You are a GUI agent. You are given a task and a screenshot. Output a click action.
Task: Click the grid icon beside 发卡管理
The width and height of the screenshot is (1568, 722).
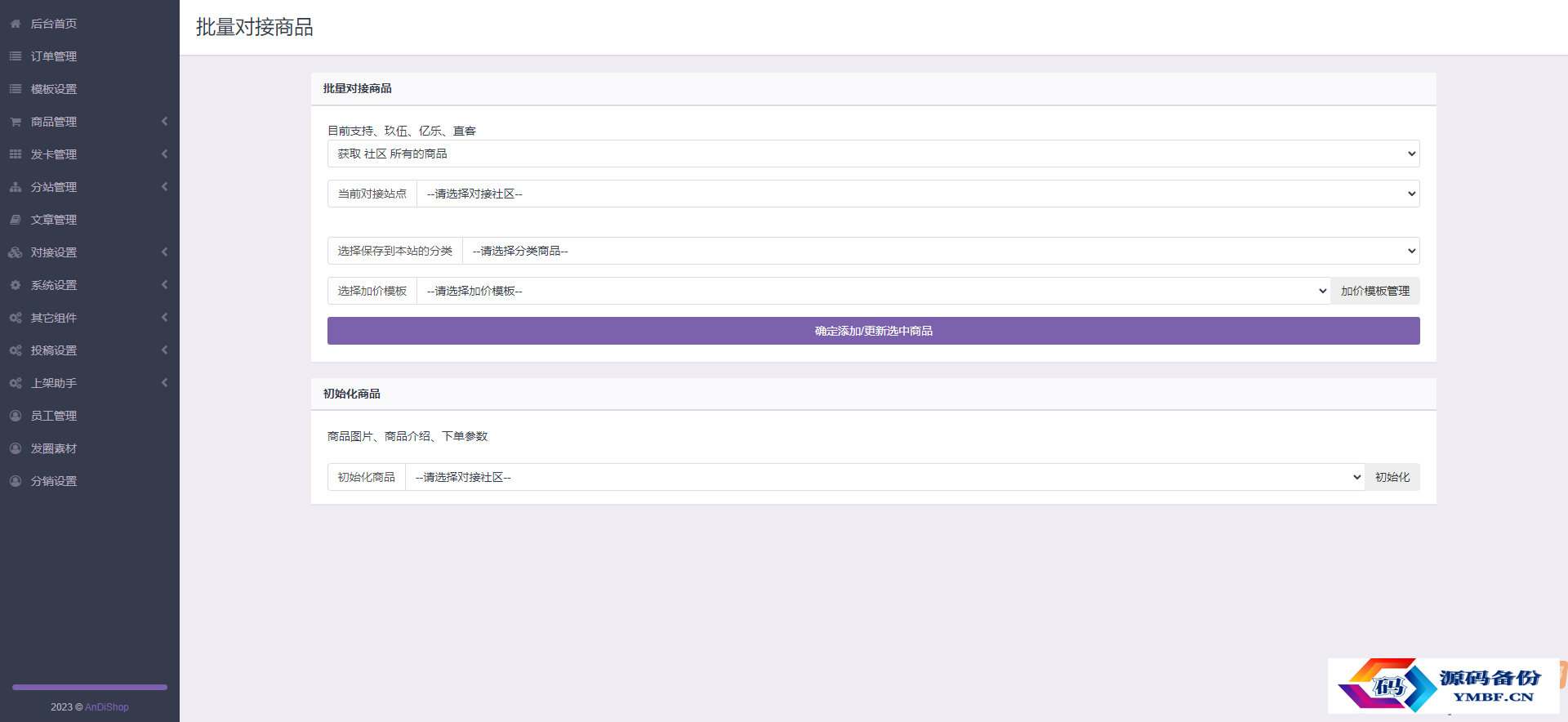16,154
